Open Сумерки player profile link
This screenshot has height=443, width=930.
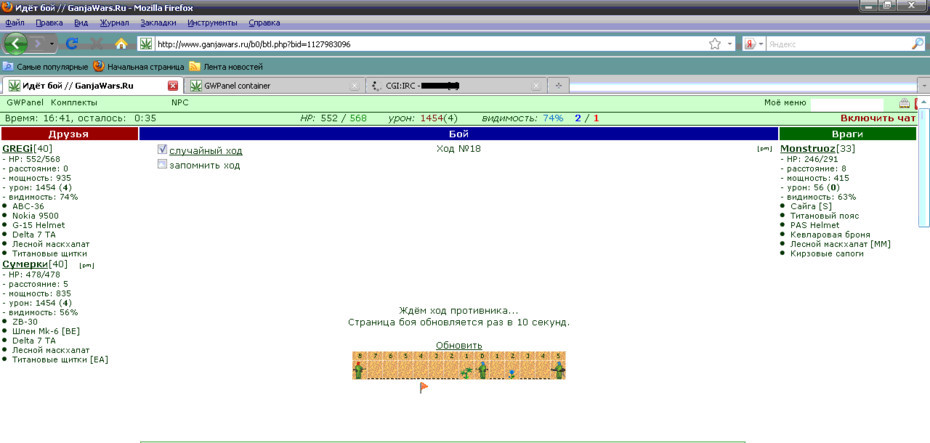(x=26, y=263)
